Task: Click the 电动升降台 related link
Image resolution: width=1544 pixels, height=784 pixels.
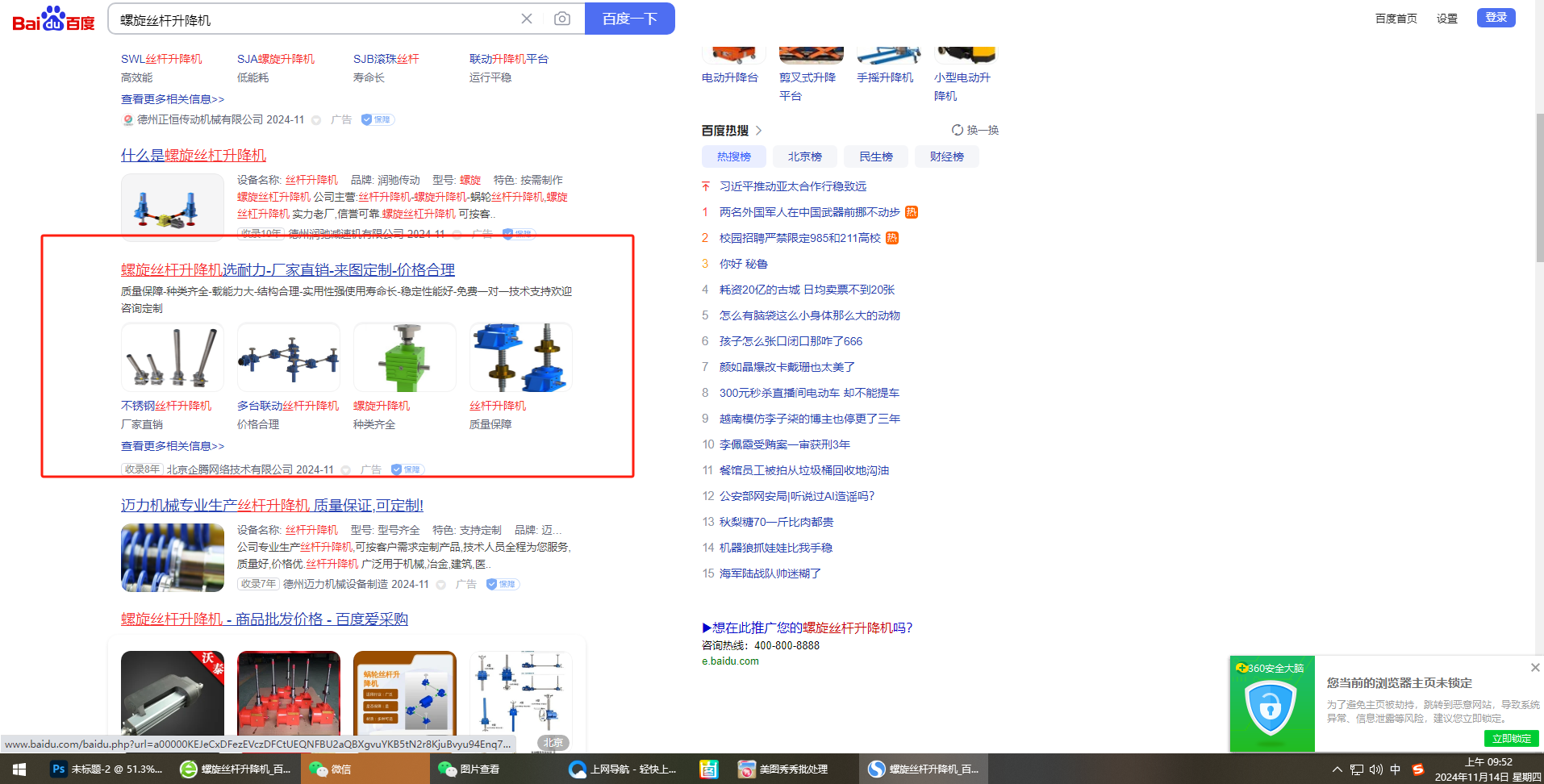Action: (730, 77)
